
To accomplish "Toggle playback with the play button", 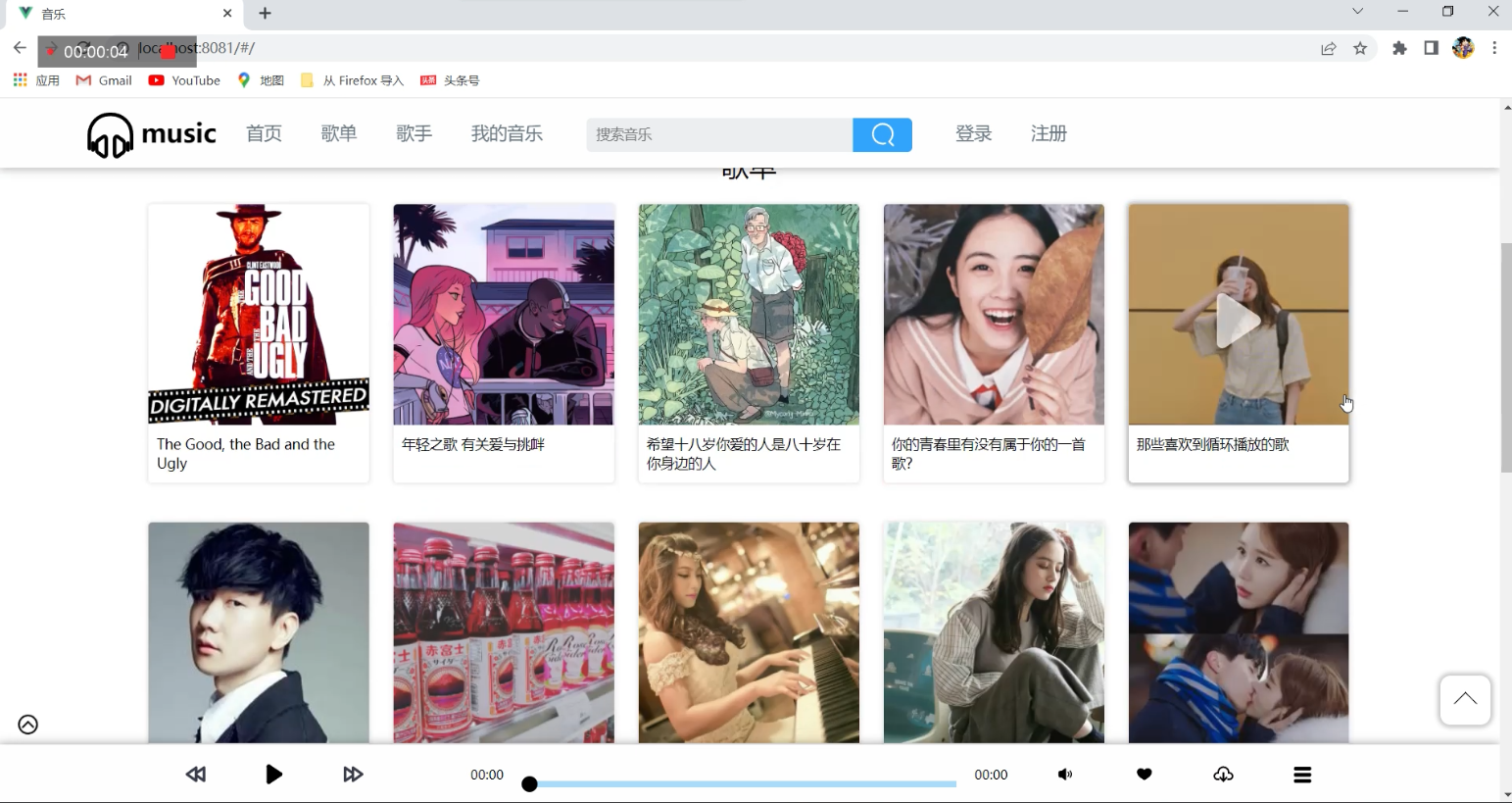I will tap(273, 774).
